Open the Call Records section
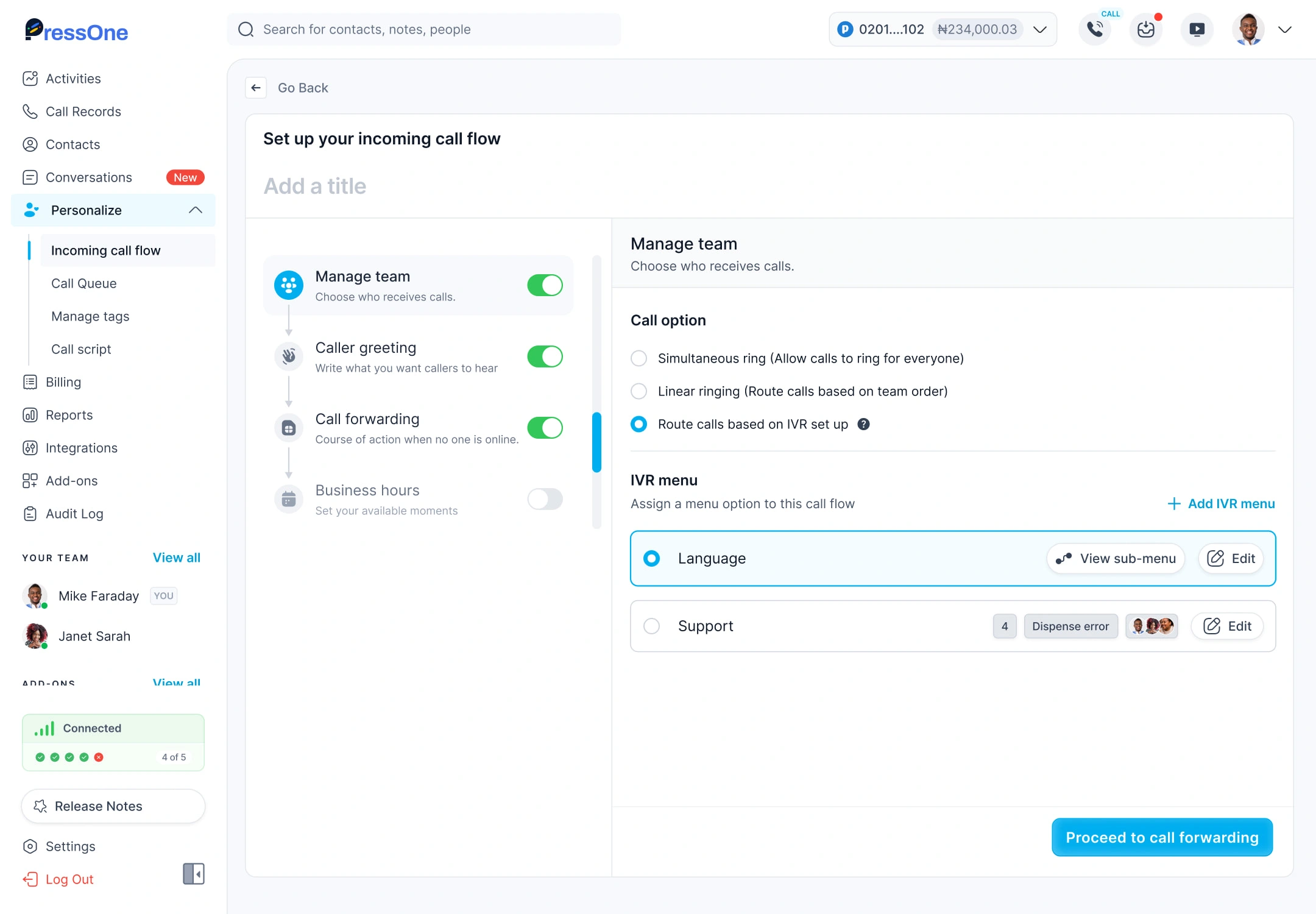 click(x=83, y=112)
